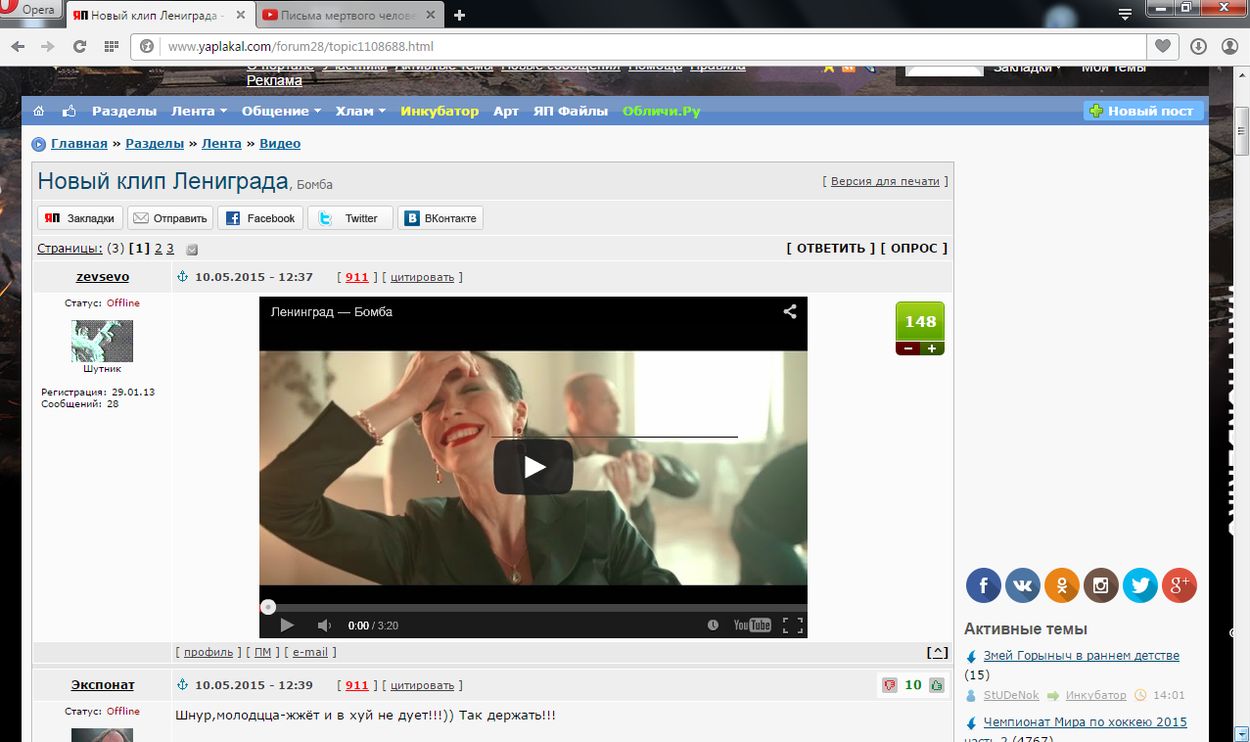
Task: Share topic via Facebook button
Action: 260,218
